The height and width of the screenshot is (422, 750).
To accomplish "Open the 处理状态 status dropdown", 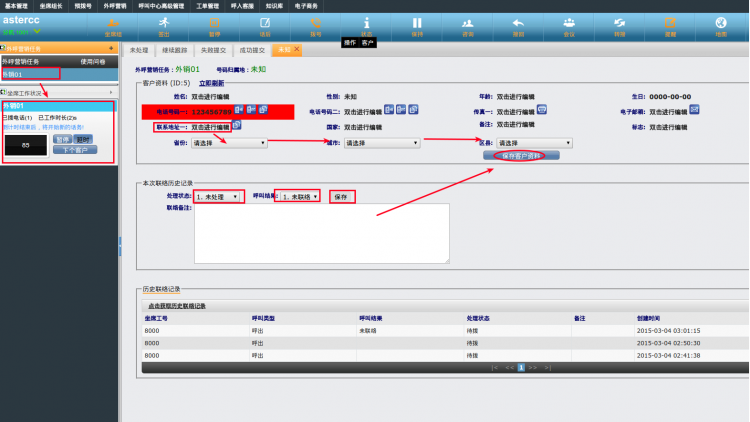I will (219, 197).
